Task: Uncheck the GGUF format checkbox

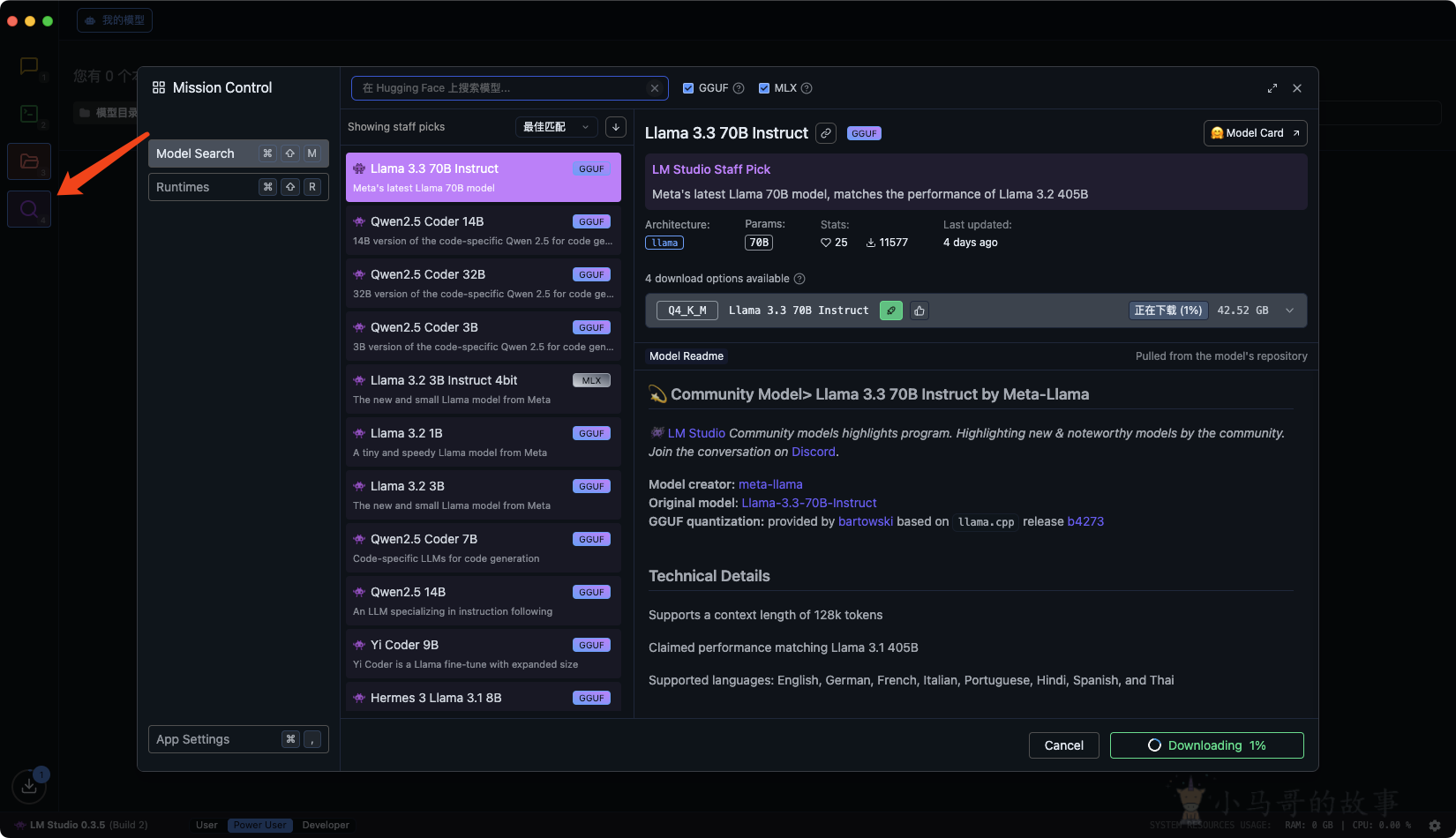Action: [x=688, y=88]
